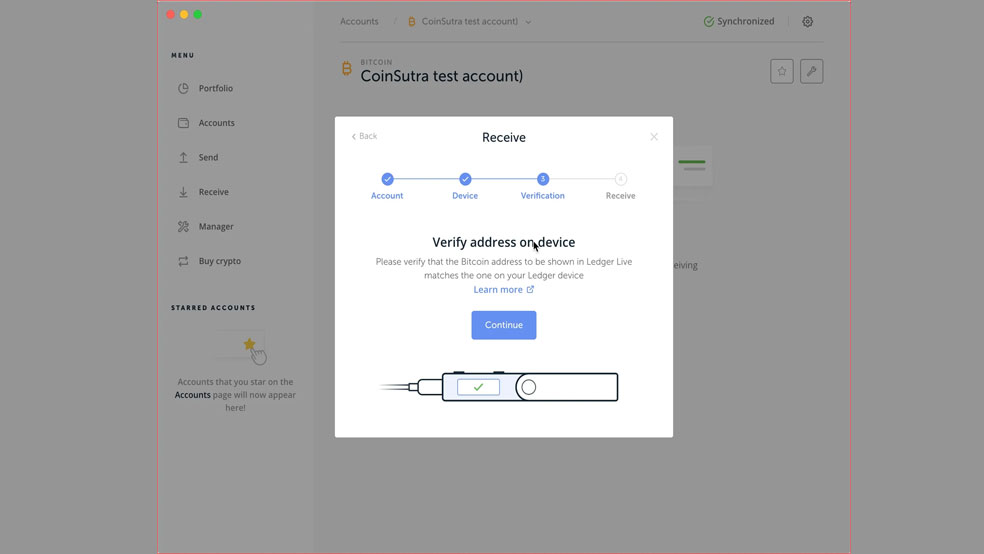Click the Device step label
This screenshot has width=984, height=554.
(x=465, y=196)
